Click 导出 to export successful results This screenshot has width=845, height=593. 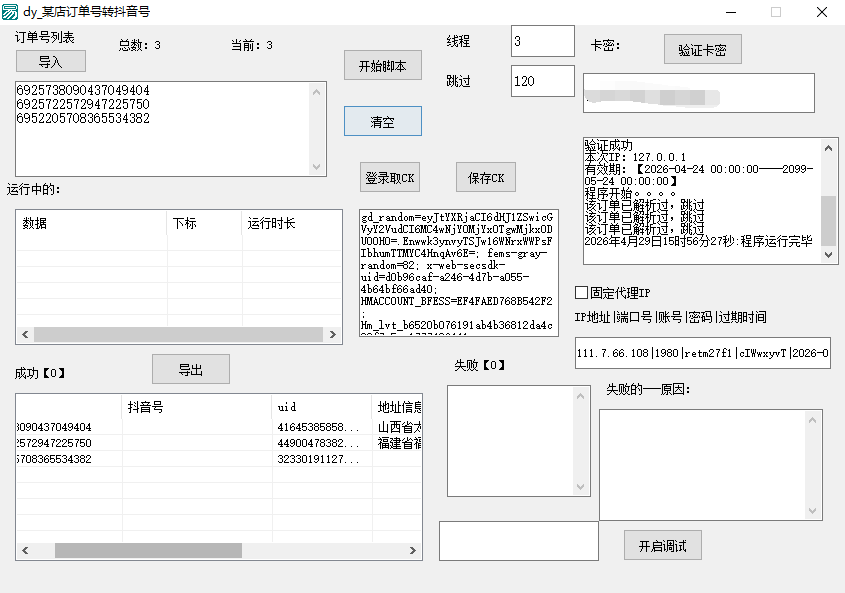pos(190,369)
